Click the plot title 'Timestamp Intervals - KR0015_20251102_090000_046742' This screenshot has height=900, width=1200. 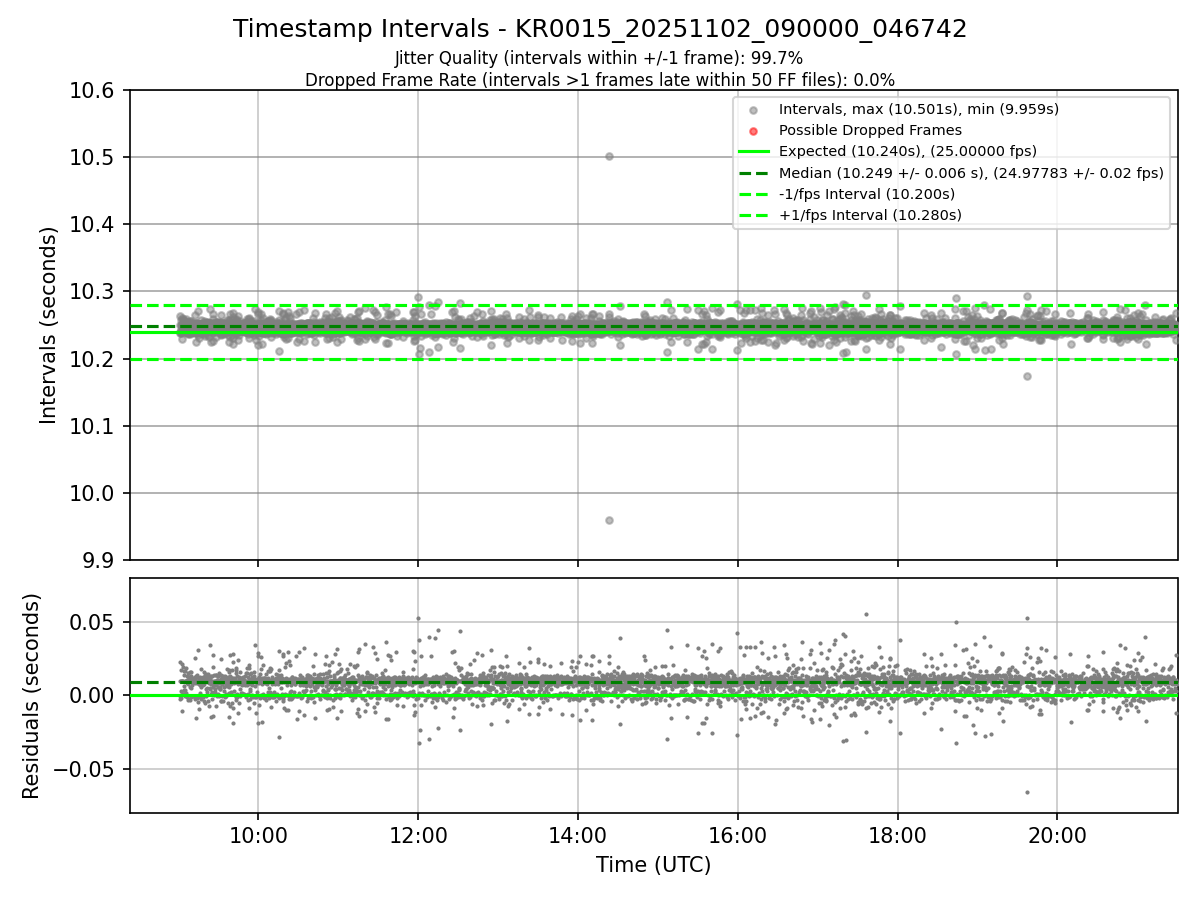[x=600, y=29]
